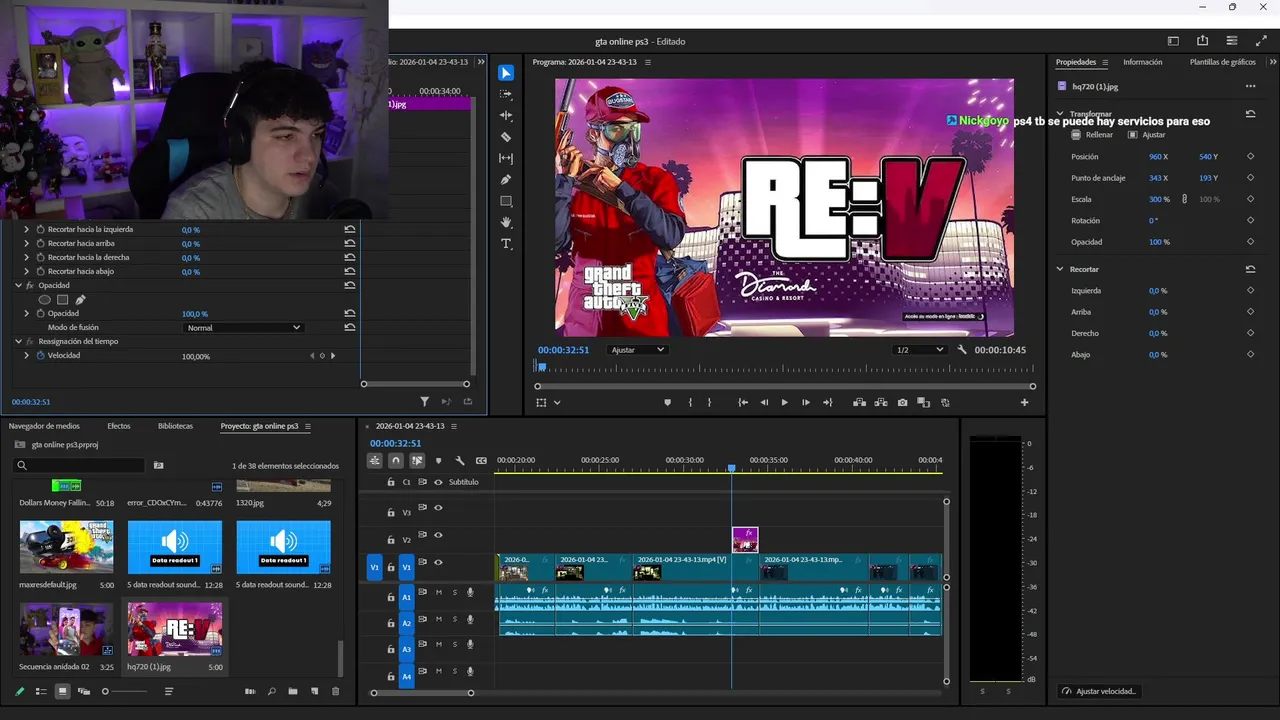
Task: Collapse the Recortar section in Propiedades
Action: click(1060, 269)
